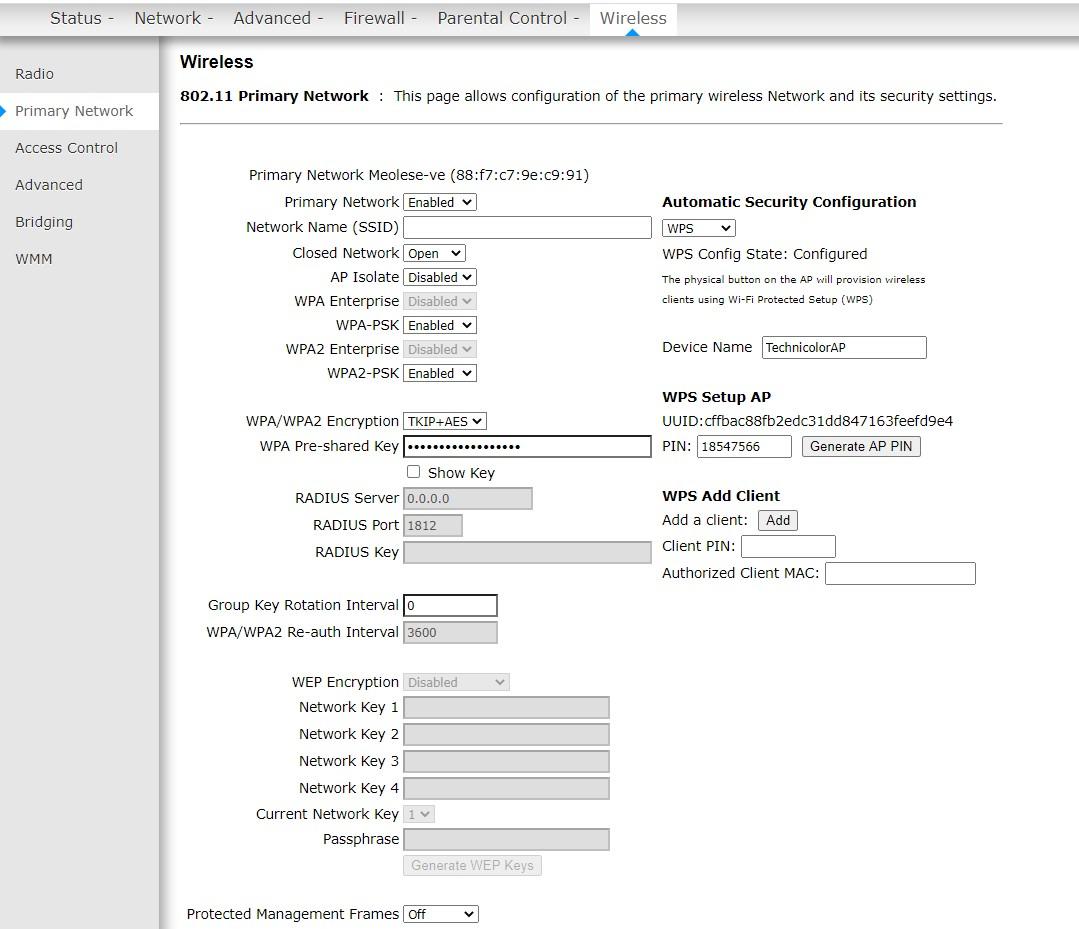Viewport: 1079px width, 929px height.
Task: Click the WPA Pre-shared Key field
Action: coord(527,447)
